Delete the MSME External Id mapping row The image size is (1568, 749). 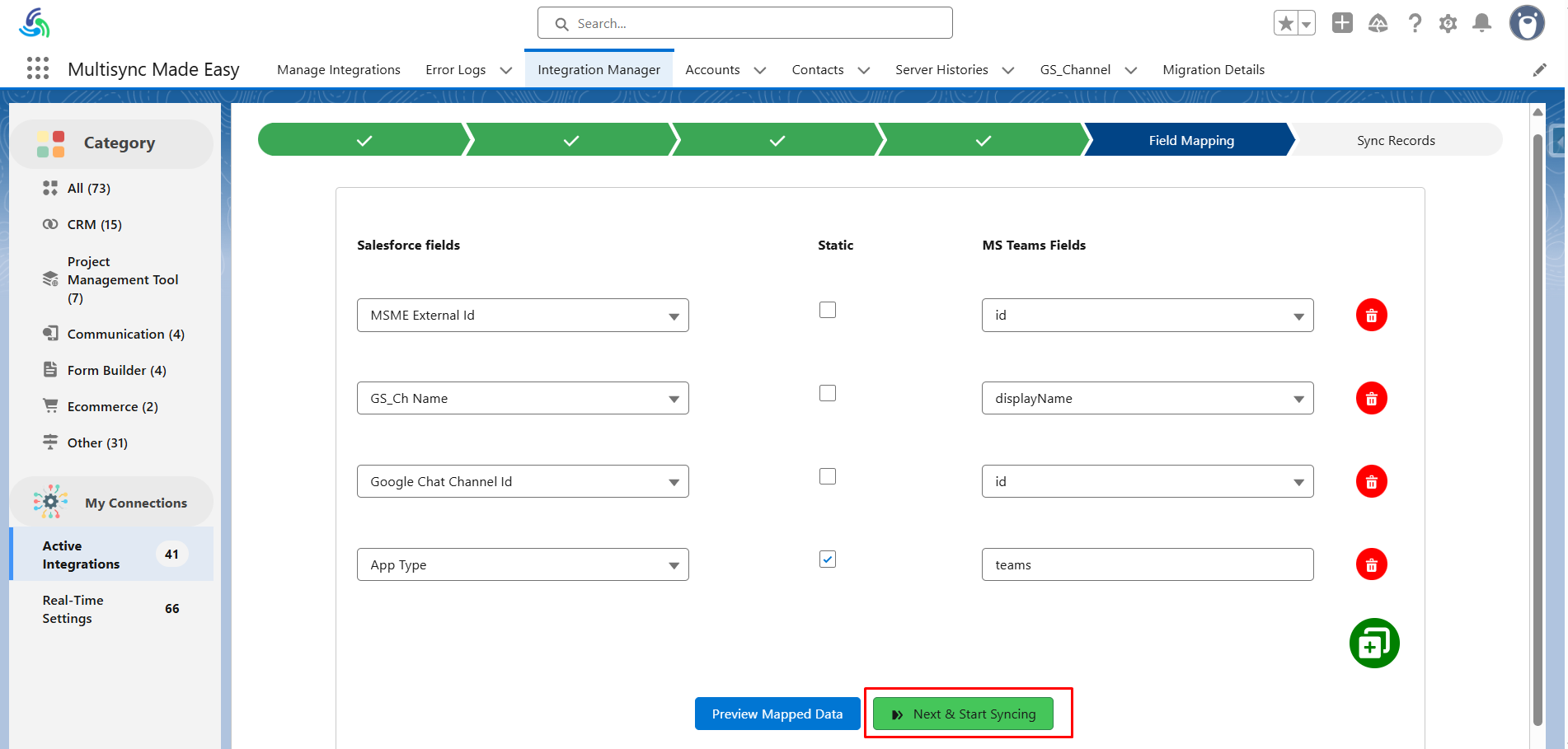pyautogui.click(x=1371, y=316)
